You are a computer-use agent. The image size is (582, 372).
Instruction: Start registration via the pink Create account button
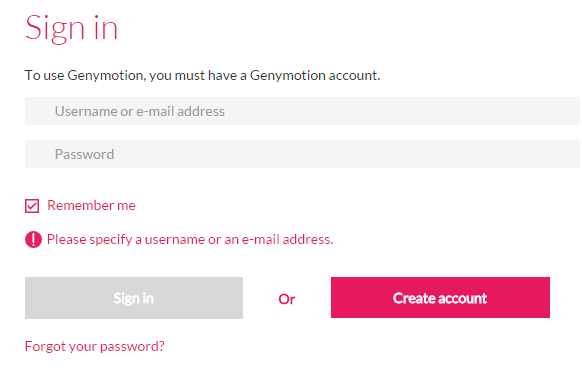440,297
